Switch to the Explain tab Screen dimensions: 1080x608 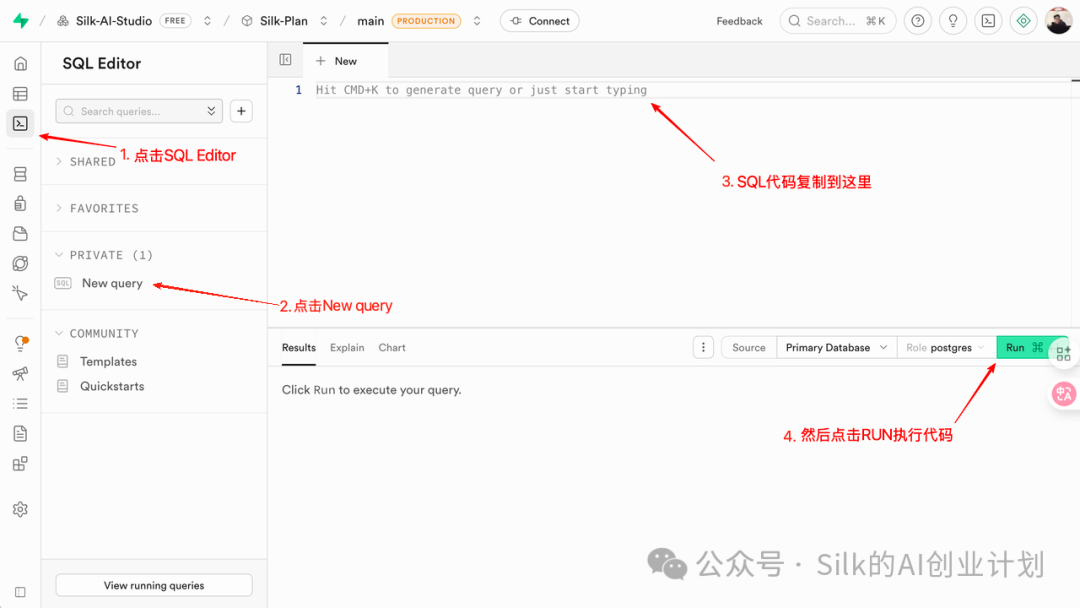(347, 348)
